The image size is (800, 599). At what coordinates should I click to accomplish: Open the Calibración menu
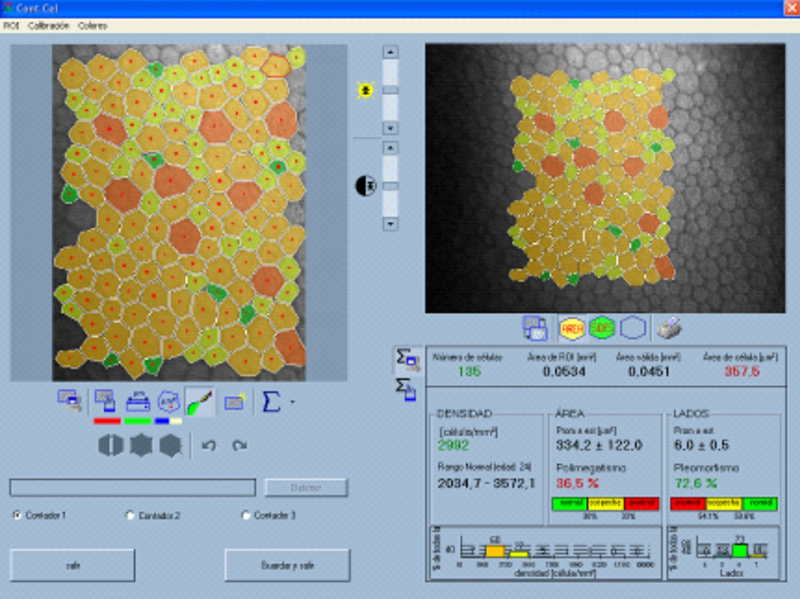[48, 25]
